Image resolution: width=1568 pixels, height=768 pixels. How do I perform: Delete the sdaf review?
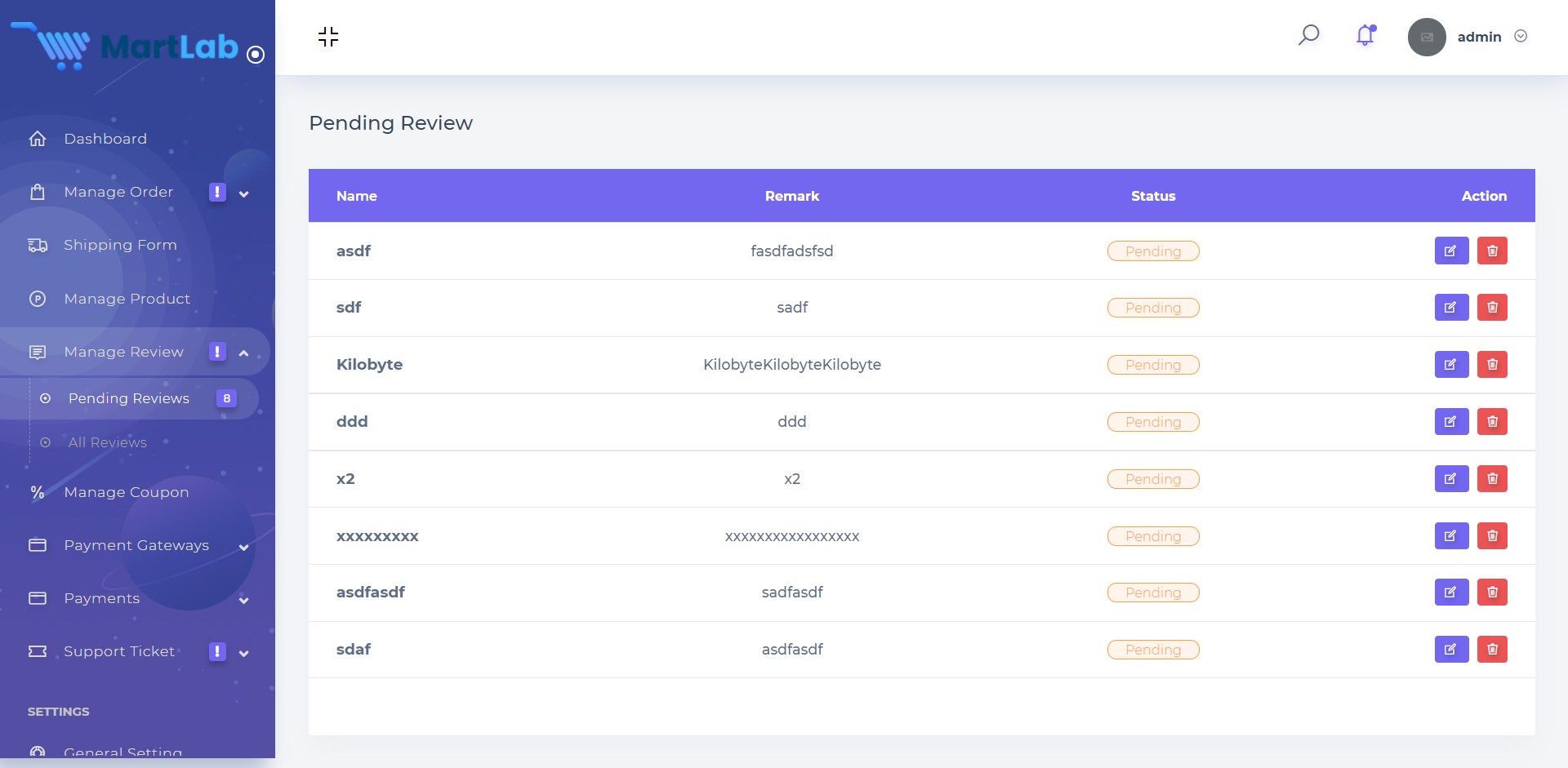[x=1492, y=650]
